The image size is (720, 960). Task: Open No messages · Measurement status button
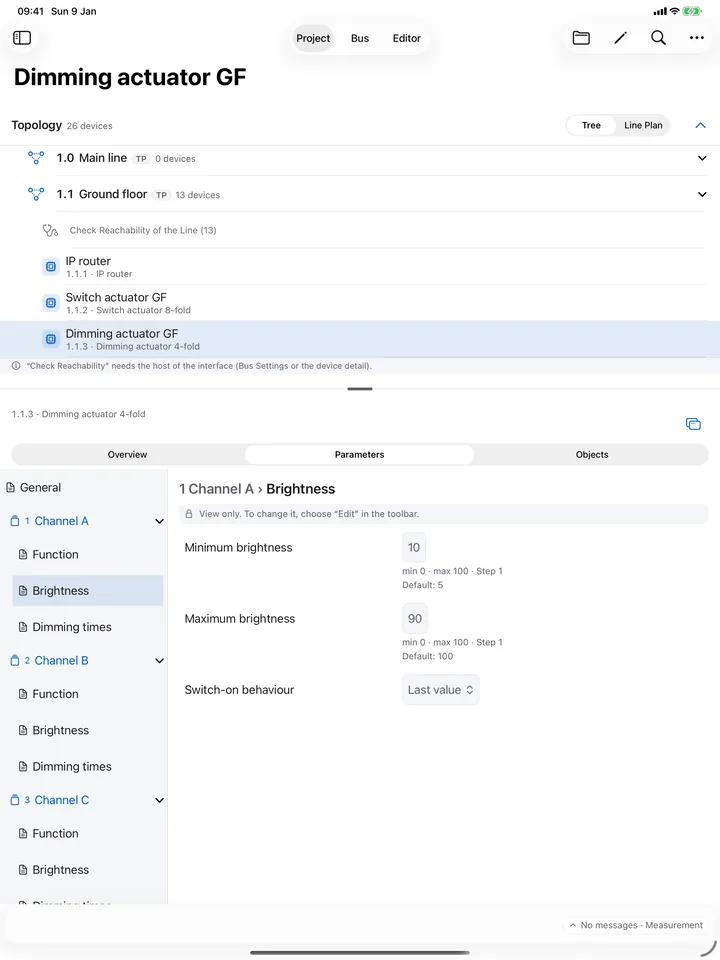click(636, 925)
